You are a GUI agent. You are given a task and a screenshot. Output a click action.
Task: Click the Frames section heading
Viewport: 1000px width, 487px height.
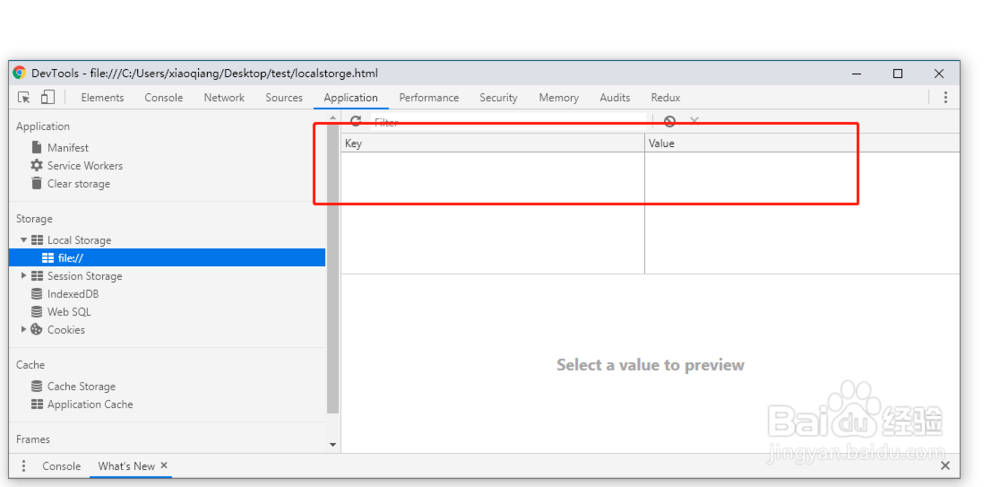(33, 439)
